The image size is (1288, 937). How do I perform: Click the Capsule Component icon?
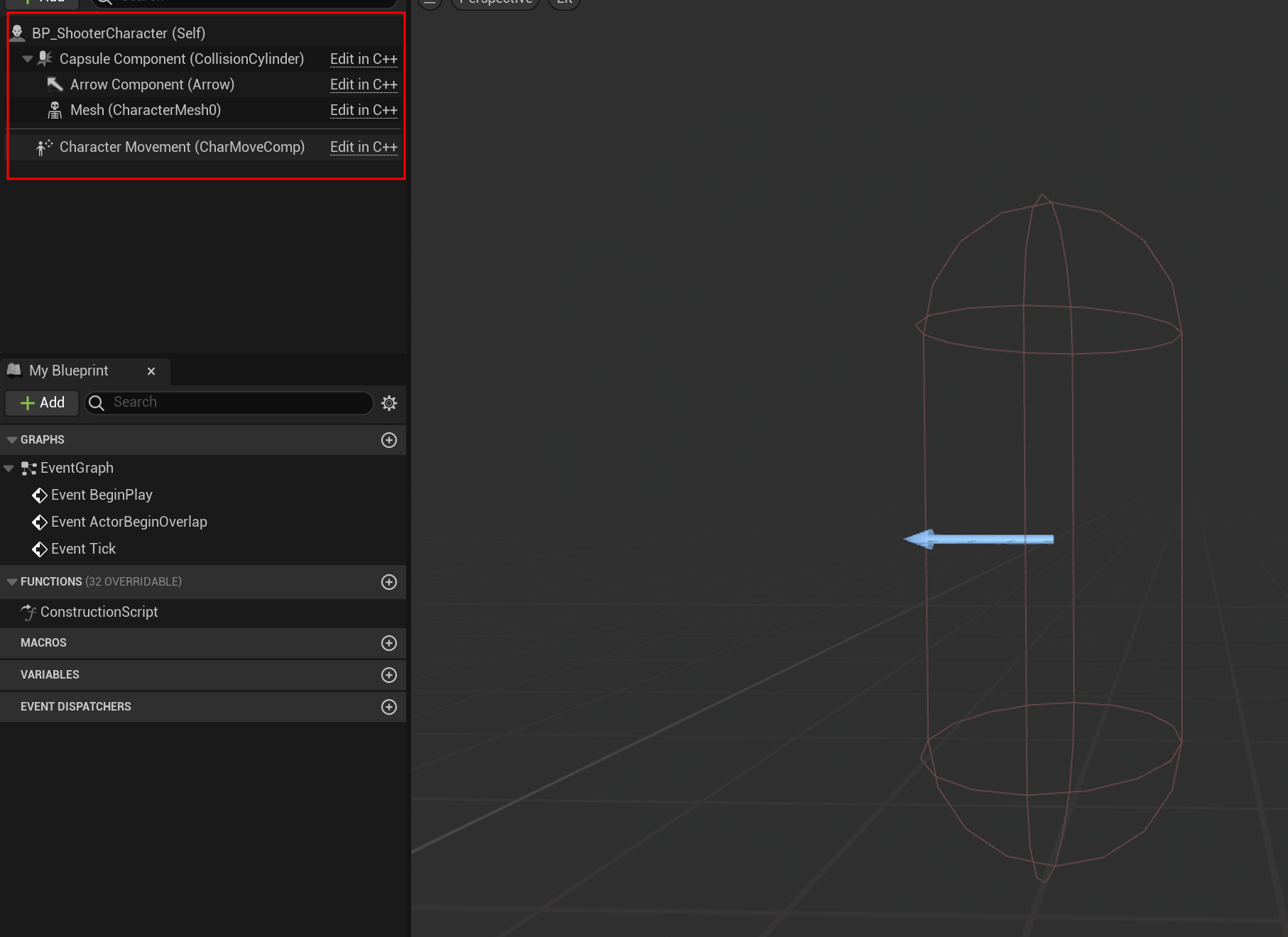coord(45,58)
